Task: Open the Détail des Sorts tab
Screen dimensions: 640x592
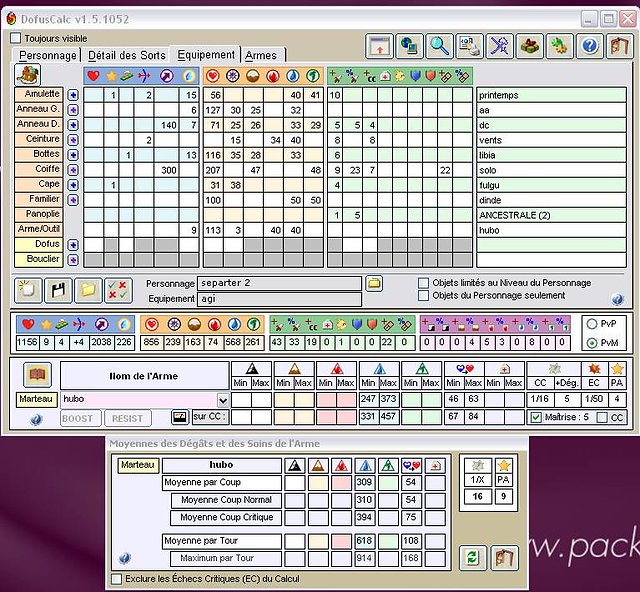Action: [127, 56]
